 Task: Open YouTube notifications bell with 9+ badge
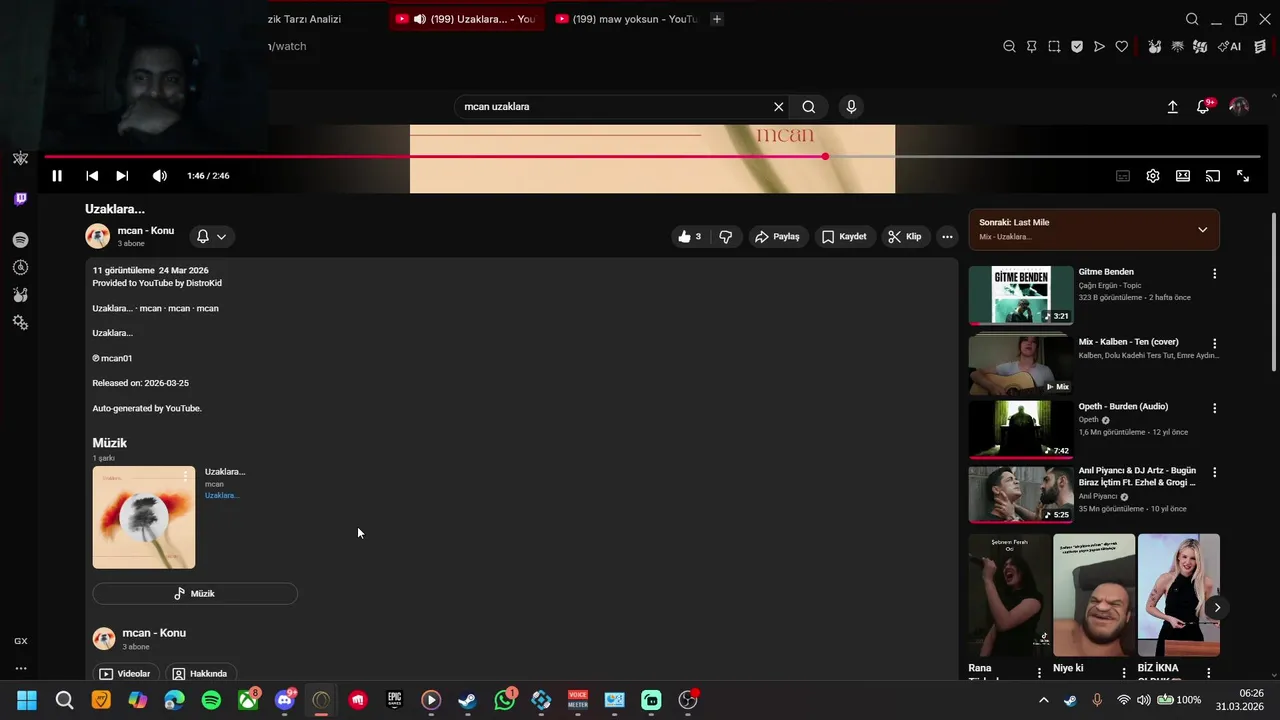click(1204, 107)
